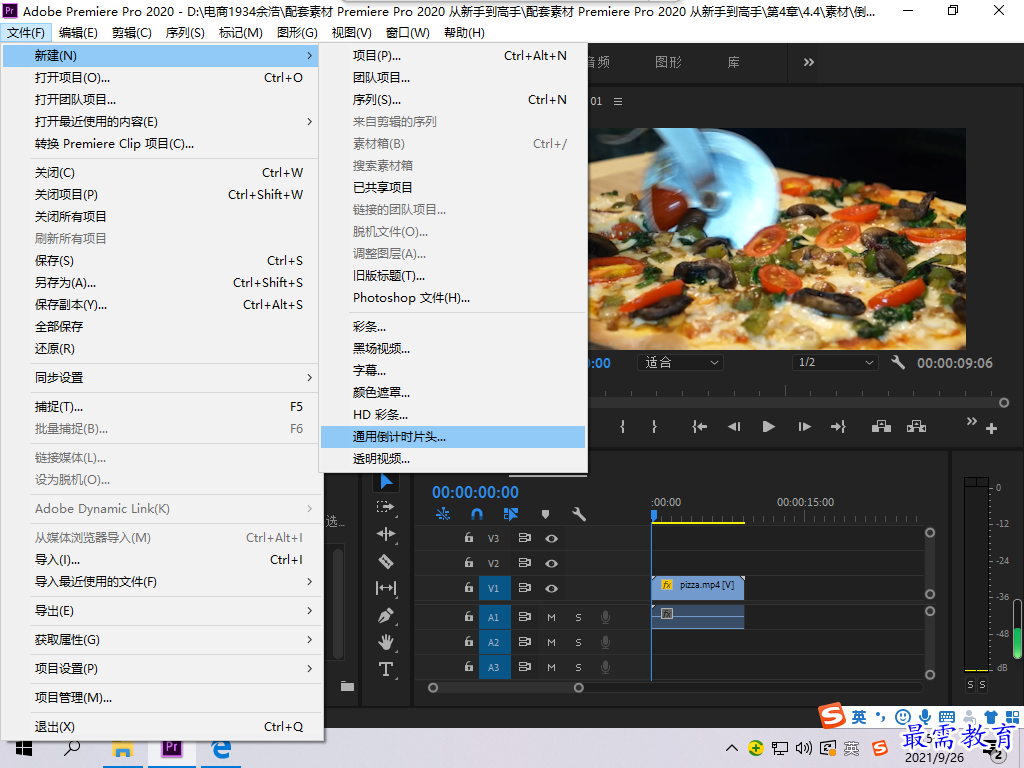This screenshot has width=1024, height=768.
Task: Click Mark Out button
Action: tap(654, 426)
